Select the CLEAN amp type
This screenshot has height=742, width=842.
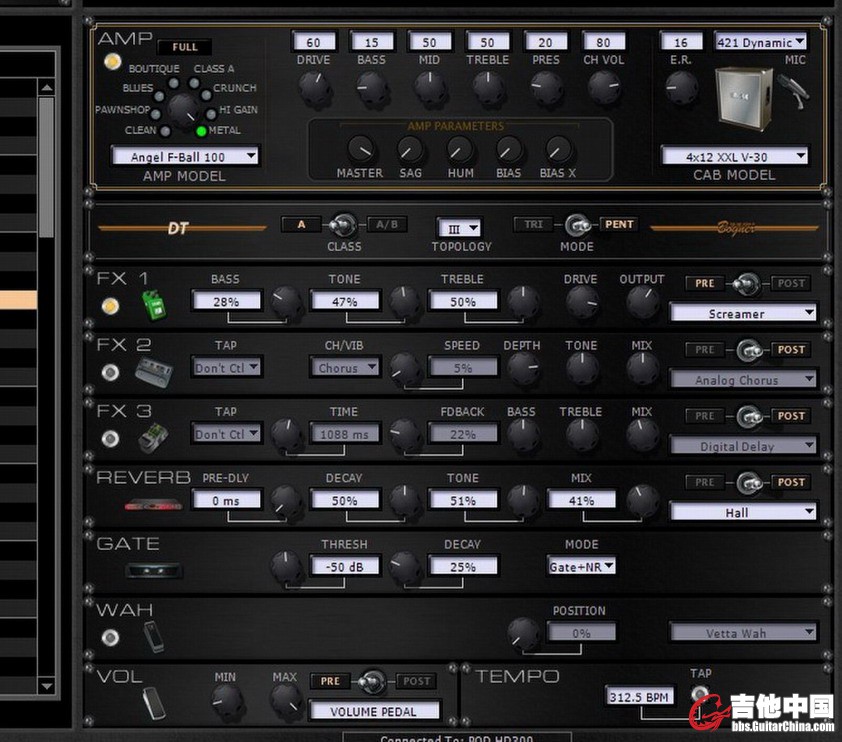tap(165, 131)
